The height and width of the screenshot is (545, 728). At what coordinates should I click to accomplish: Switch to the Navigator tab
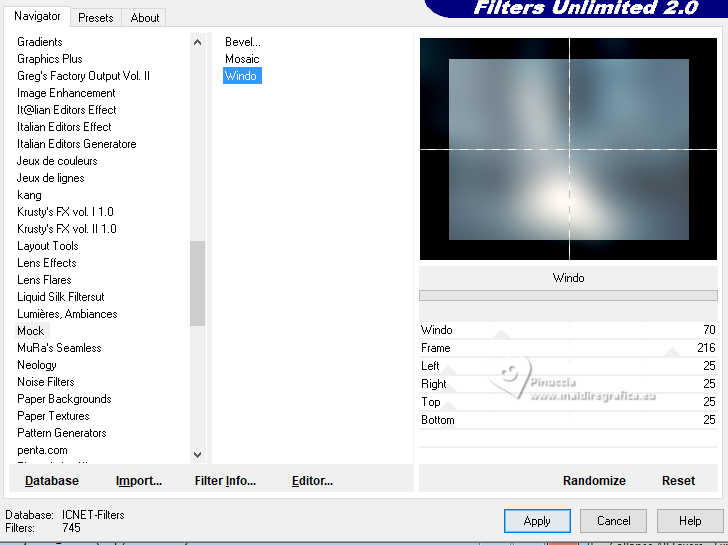tap(37, 17)
